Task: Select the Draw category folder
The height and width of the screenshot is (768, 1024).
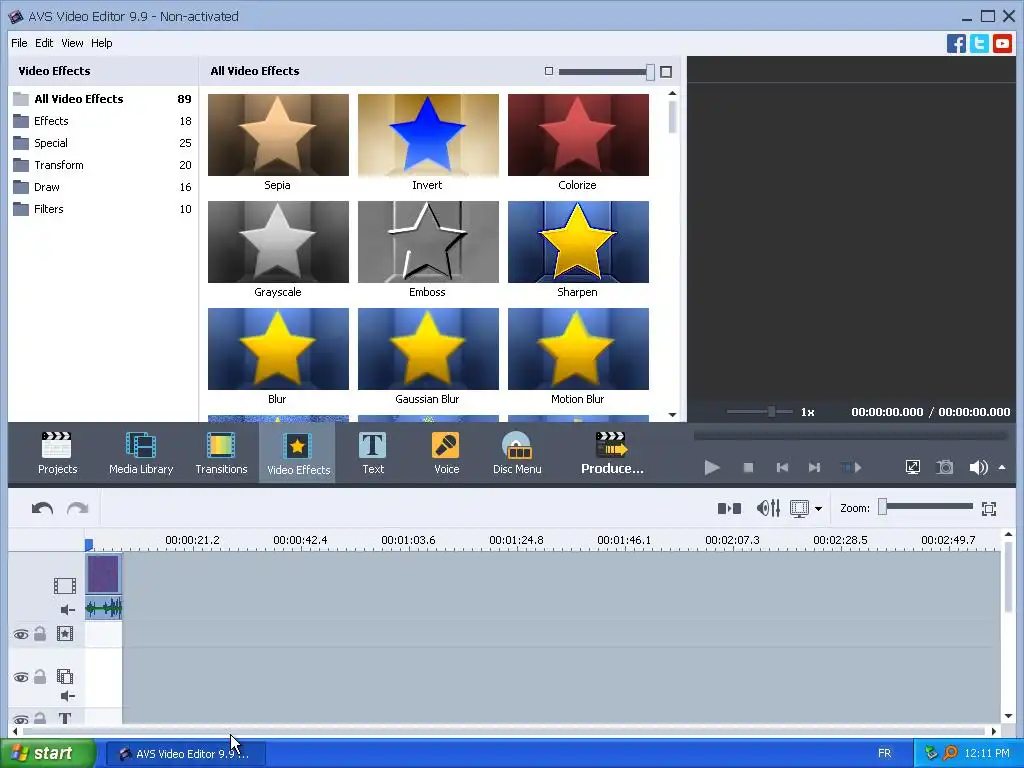Action: [x=103, y=187]
